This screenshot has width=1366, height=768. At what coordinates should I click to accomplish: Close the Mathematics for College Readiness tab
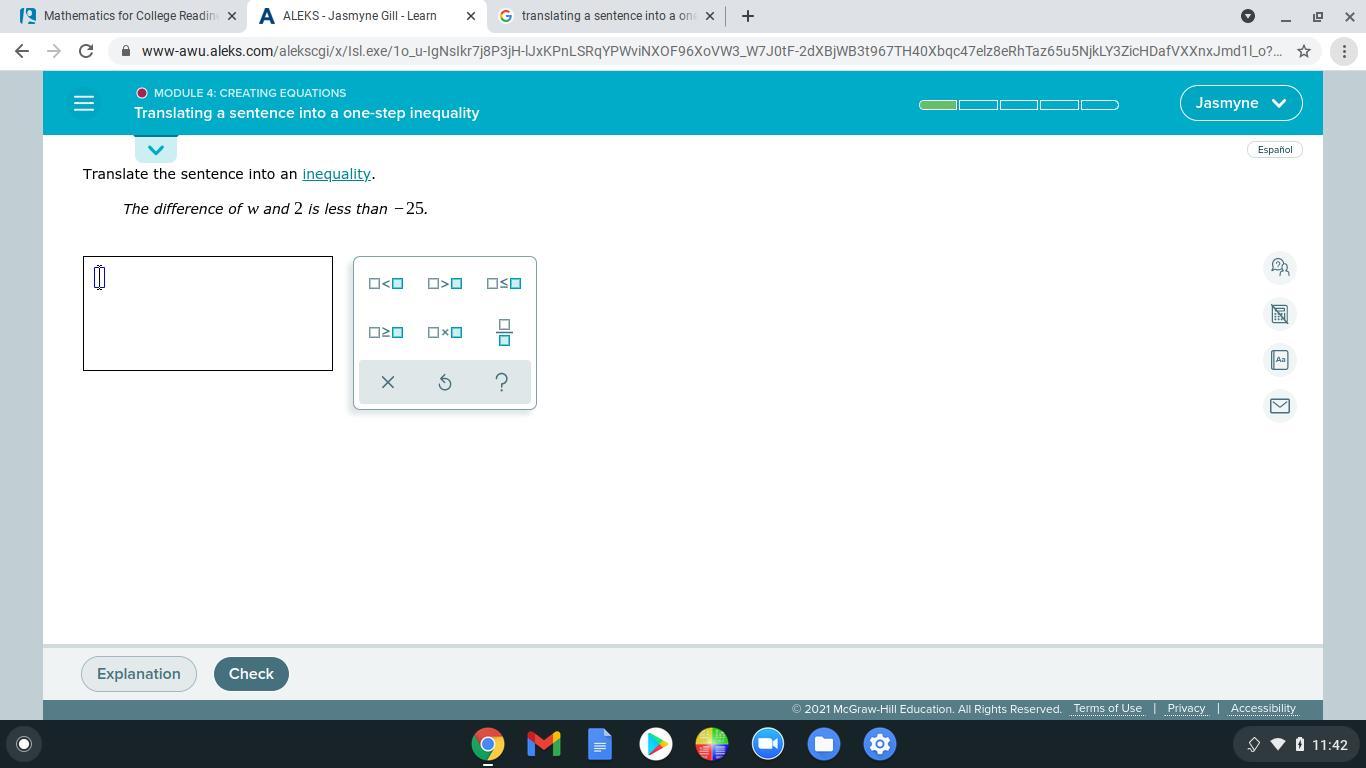click(x=232, y=16)
